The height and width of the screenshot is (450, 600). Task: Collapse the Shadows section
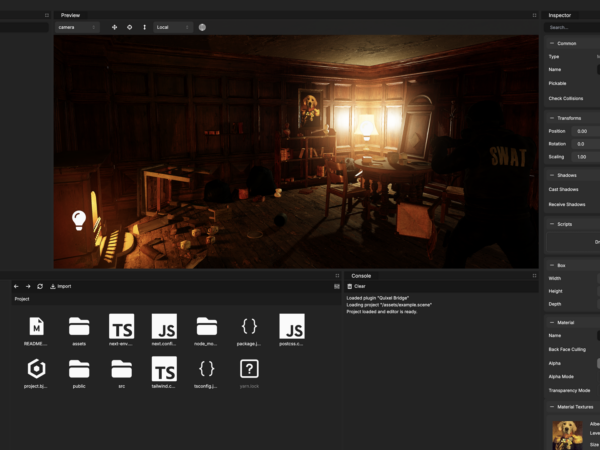552,175
